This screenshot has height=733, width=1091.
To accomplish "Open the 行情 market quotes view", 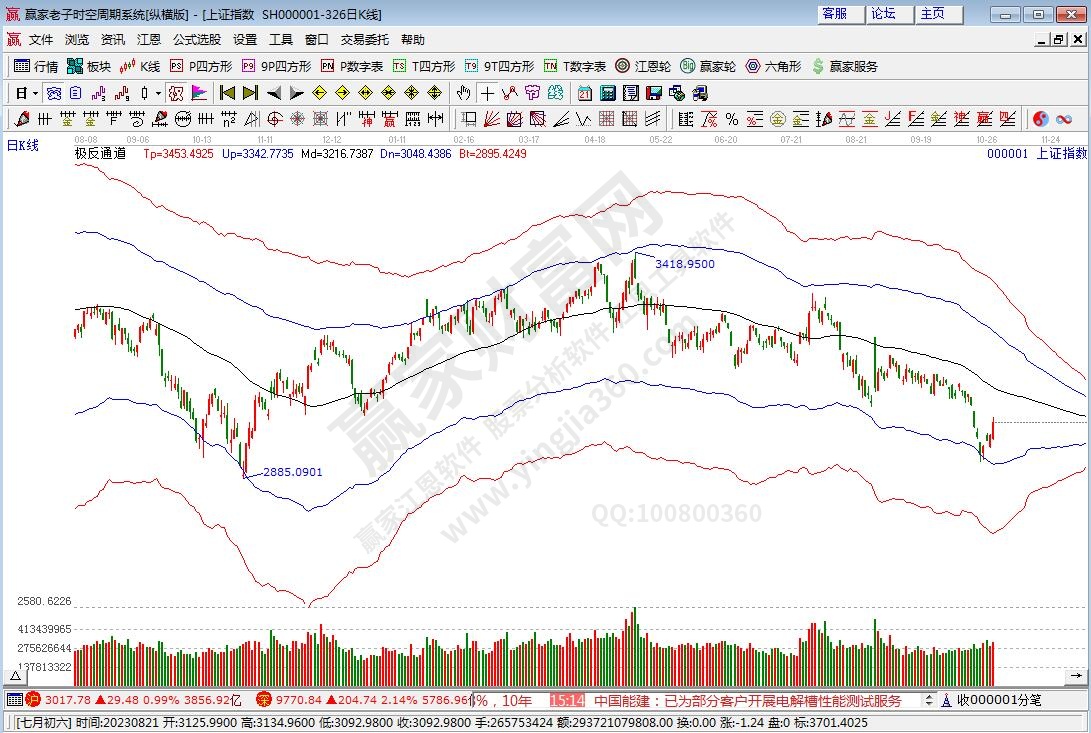I will coord(36,66).
